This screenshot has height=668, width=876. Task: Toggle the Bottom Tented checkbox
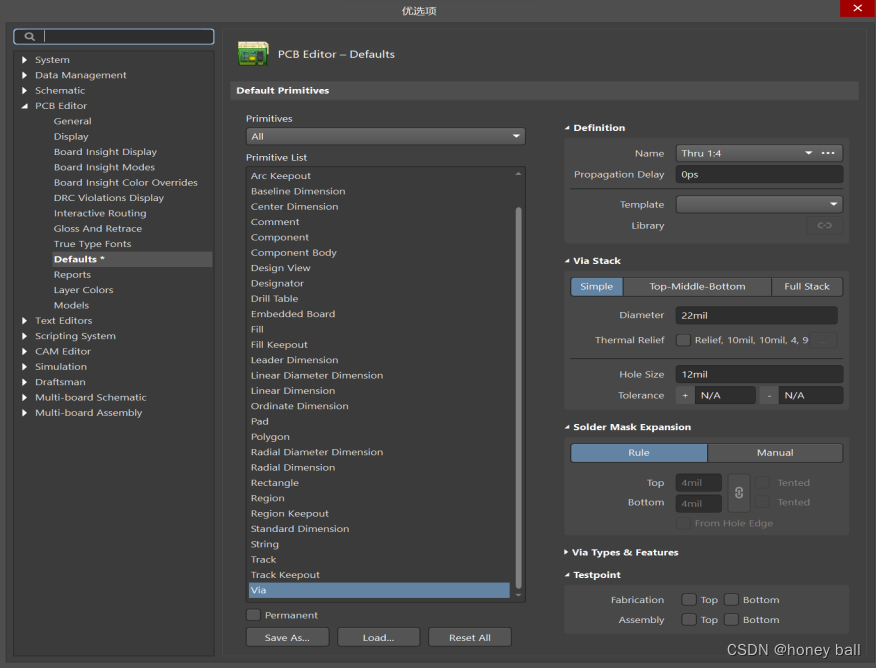coord(762,502)
